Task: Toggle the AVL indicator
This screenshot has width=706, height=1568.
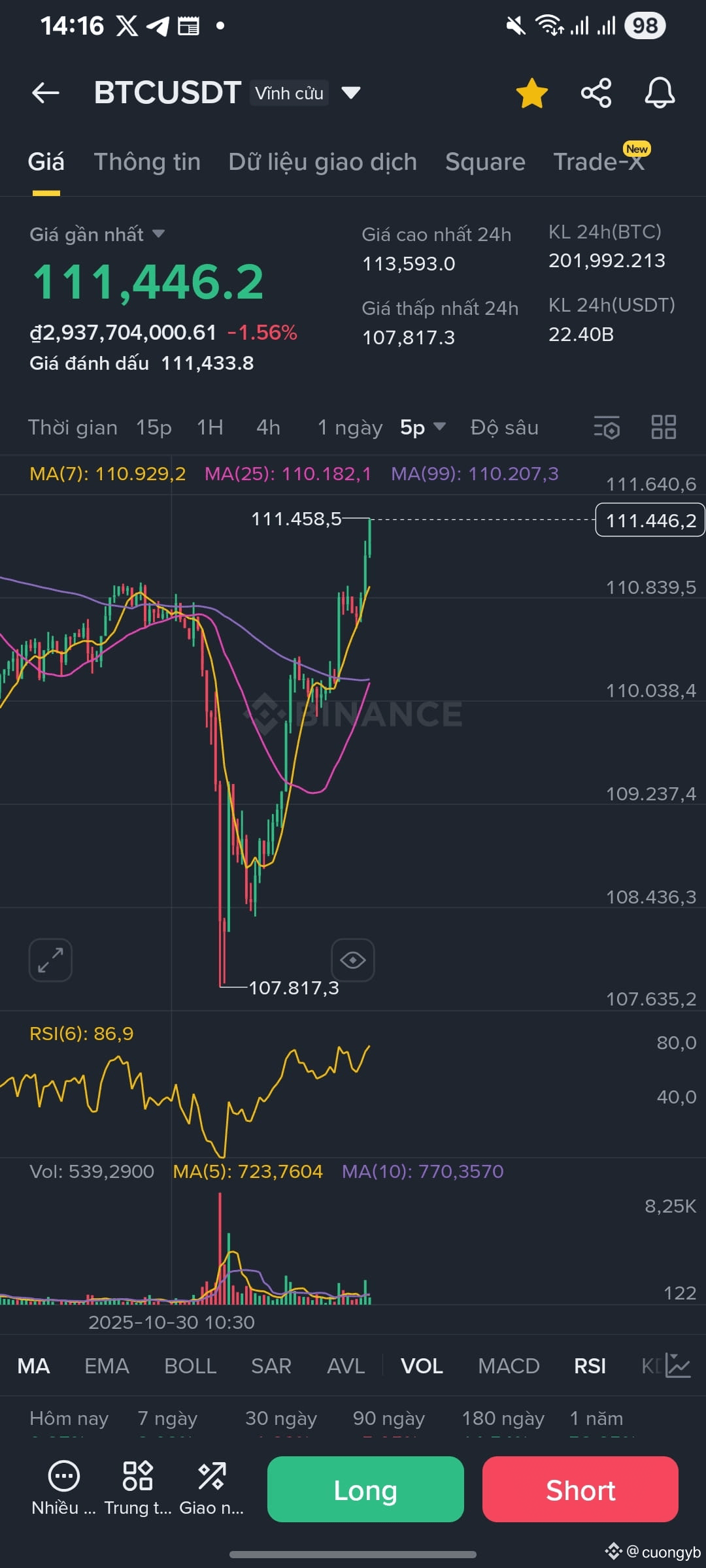Action: tap(346, 1366)
